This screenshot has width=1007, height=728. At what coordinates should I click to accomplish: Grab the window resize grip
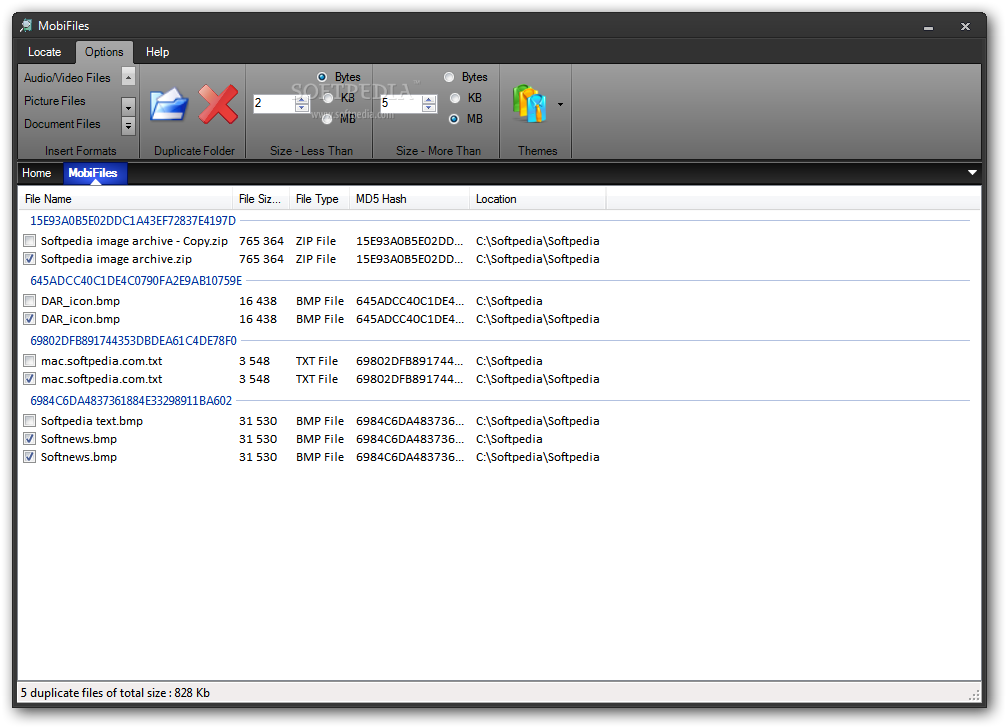point(974,695)
